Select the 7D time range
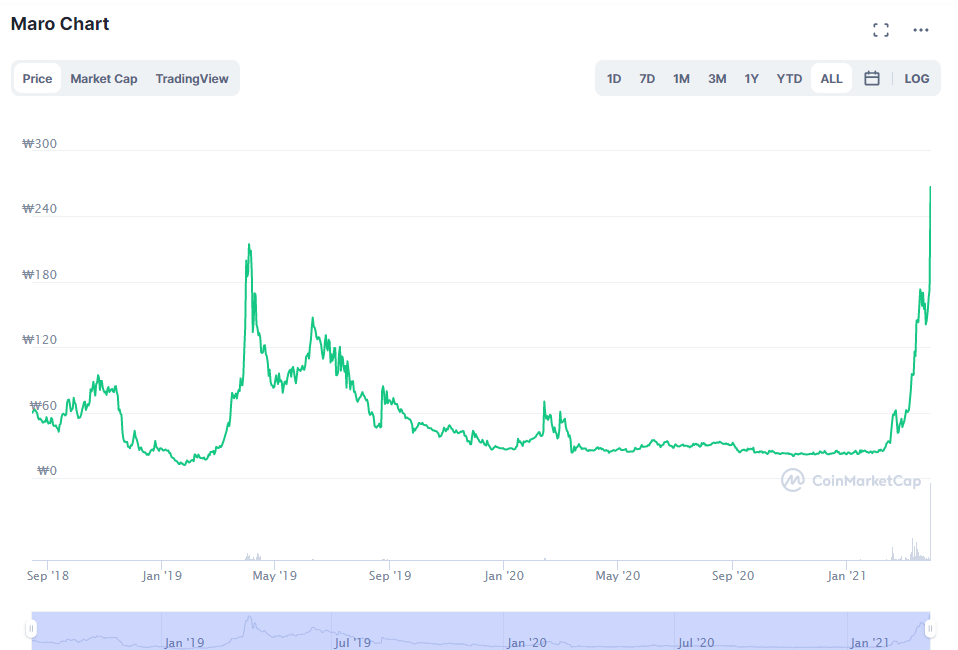This screenshot has width=958, height=650. (647, 79)
